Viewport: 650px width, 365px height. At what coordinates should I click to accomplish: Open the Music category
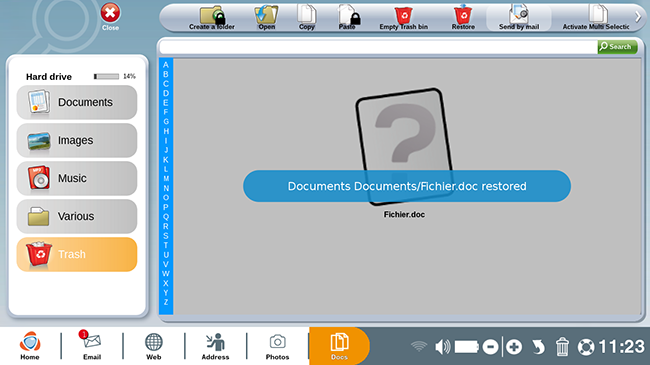coord(77,178)
